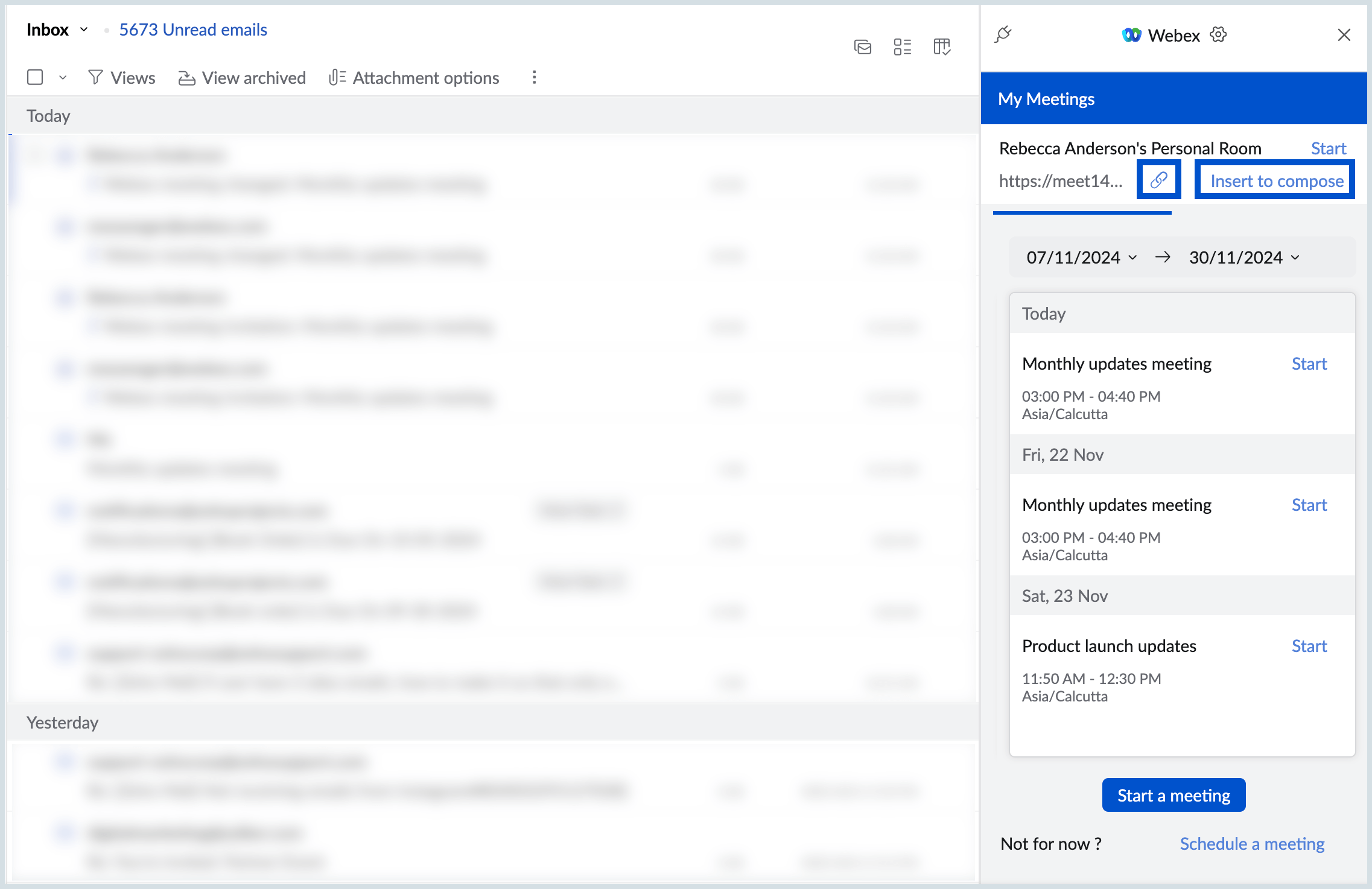Copy Personal Room meeting link icon
This screenshot has width=1372, height=889.
(x=1158, y=180)
